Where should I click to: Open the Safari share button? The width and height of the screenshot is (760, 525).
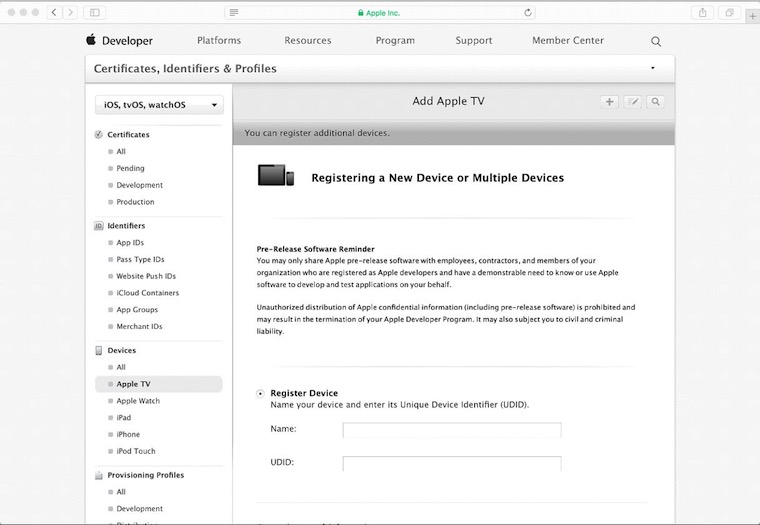tap(702, 13)
